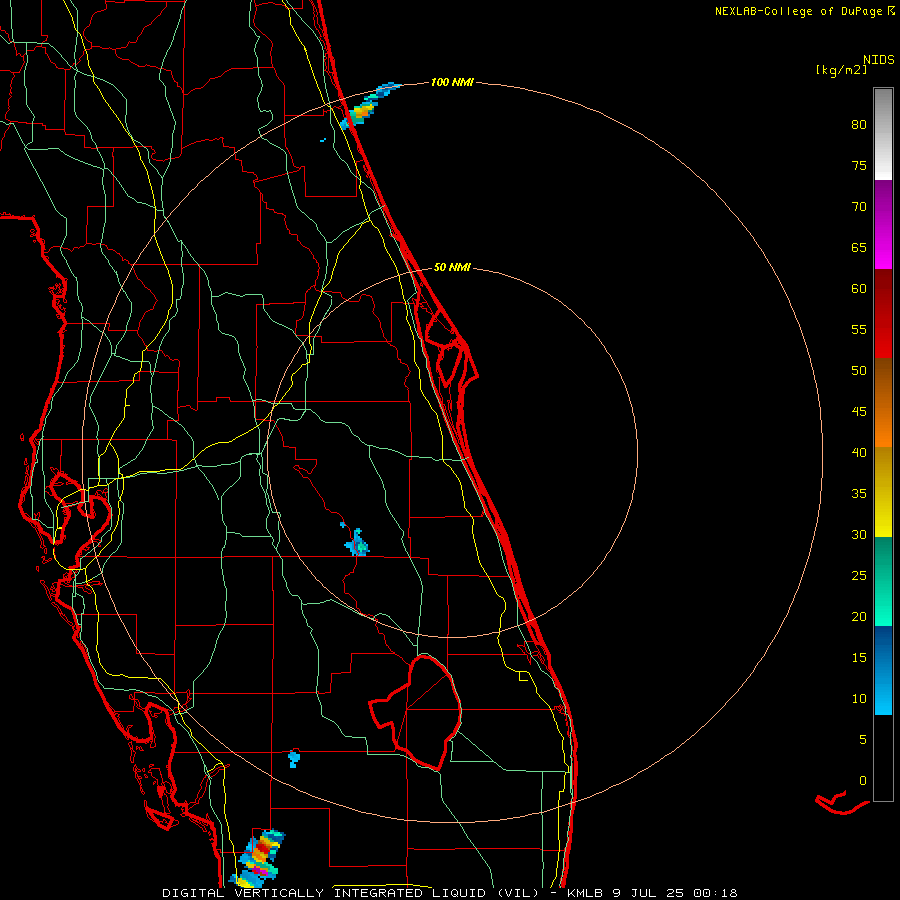Click the 9 JUL 25 00:18 timestamp
This screenshot has width=900, height=900.
(x=675, y=893)
